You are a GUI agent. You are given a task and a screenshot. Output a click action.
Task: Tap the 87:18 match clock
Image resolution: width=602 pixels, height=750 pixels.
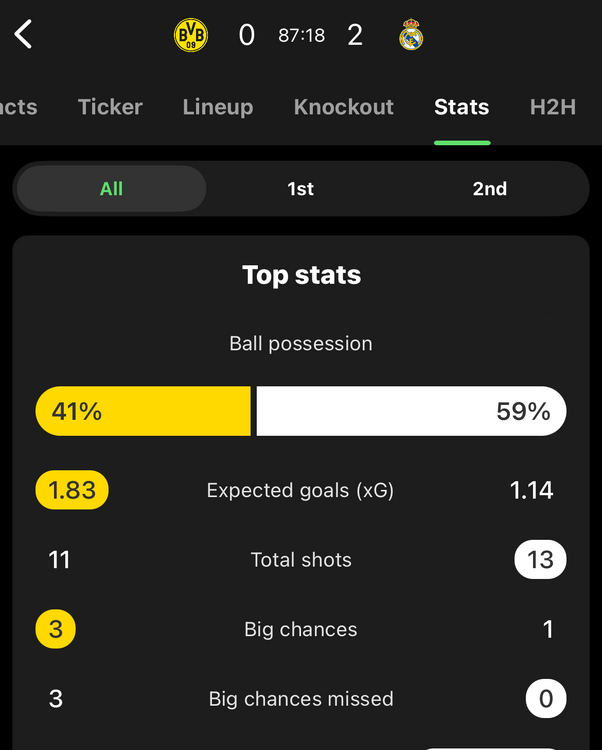point(301,36)
